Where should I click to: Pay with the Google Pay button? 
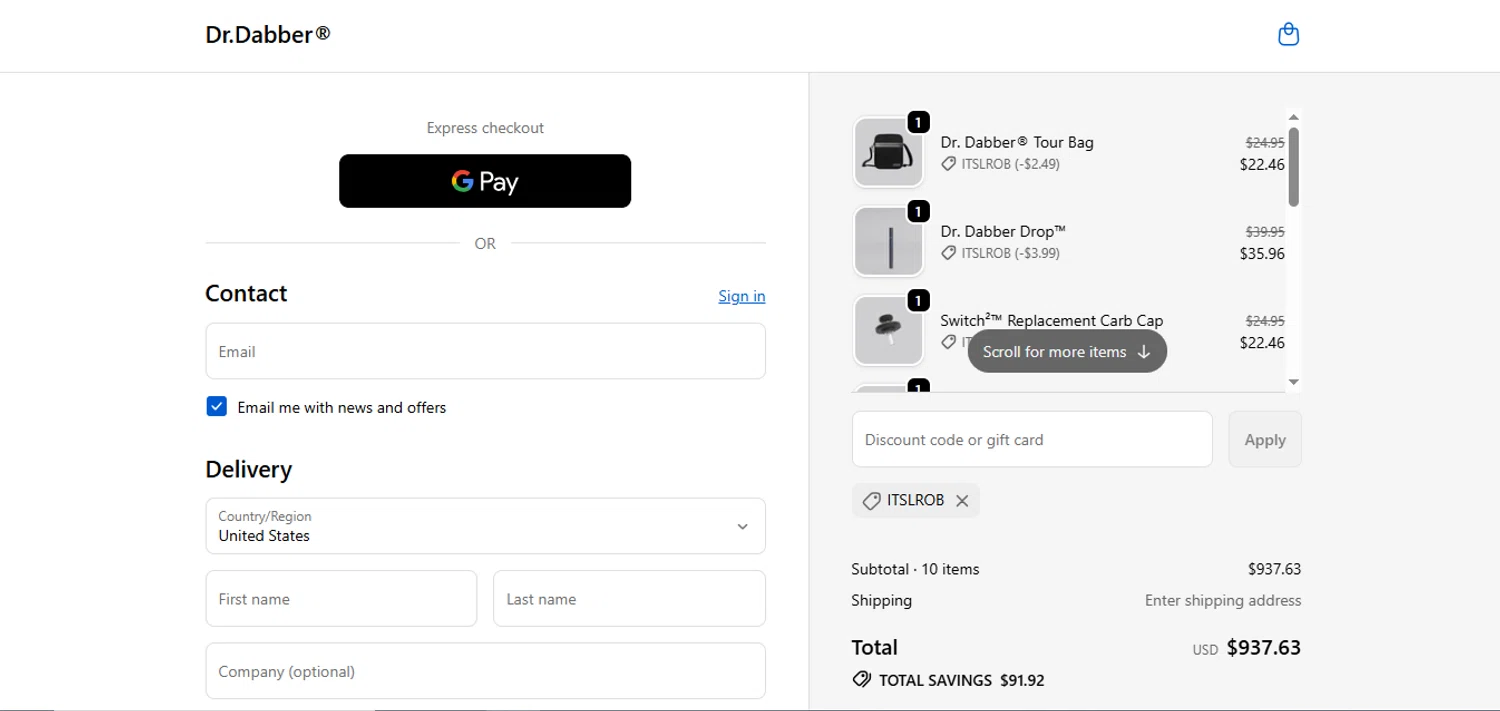[485, 181]
